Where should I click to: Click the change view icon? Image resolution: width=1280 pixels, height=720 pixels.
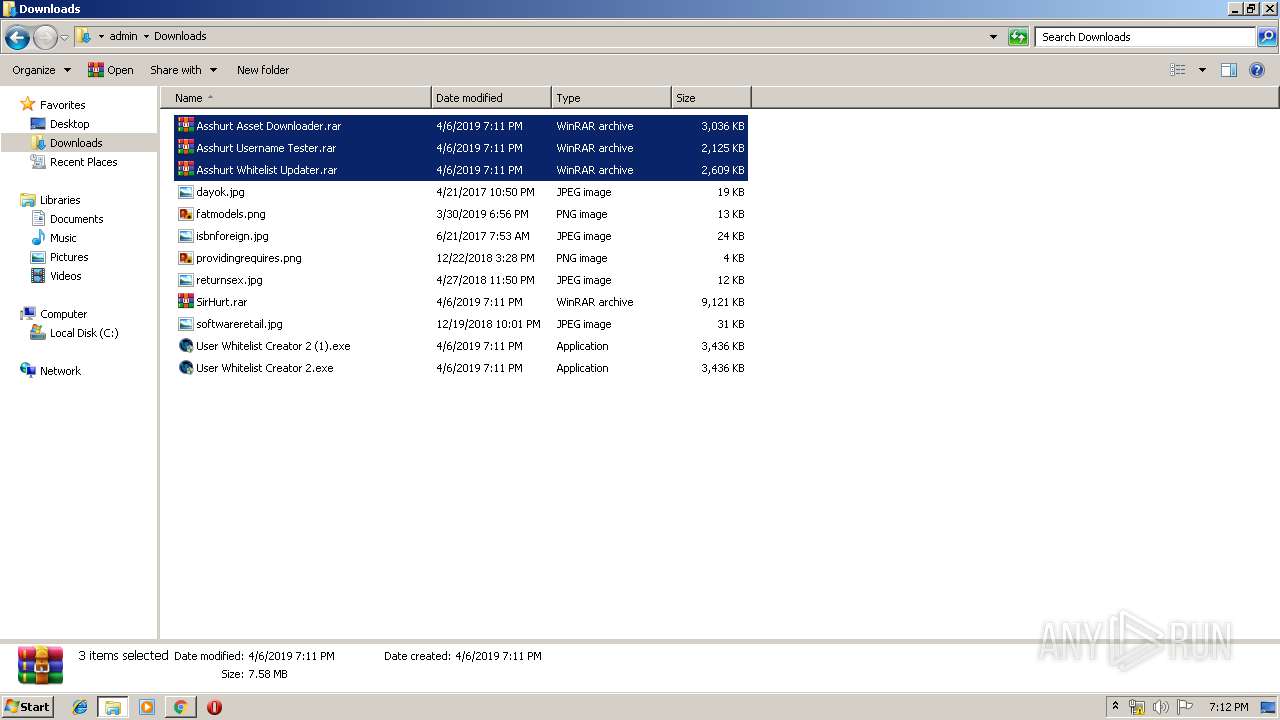pyautogui.click(x=1178, y=70)
